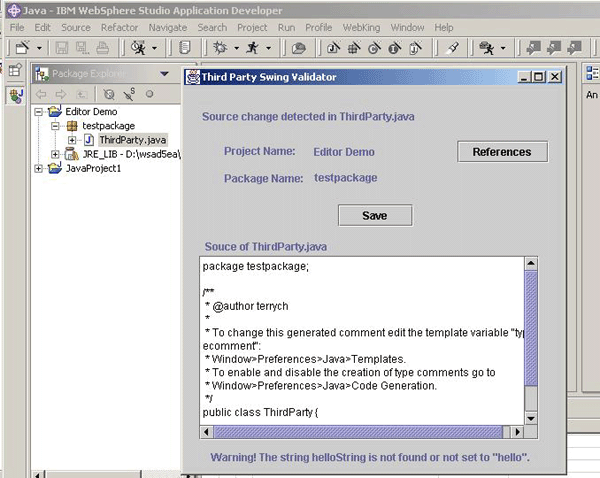Click the New wizard toolbar icon
This screenshot has width=600, height=478.
click(22, 48)
